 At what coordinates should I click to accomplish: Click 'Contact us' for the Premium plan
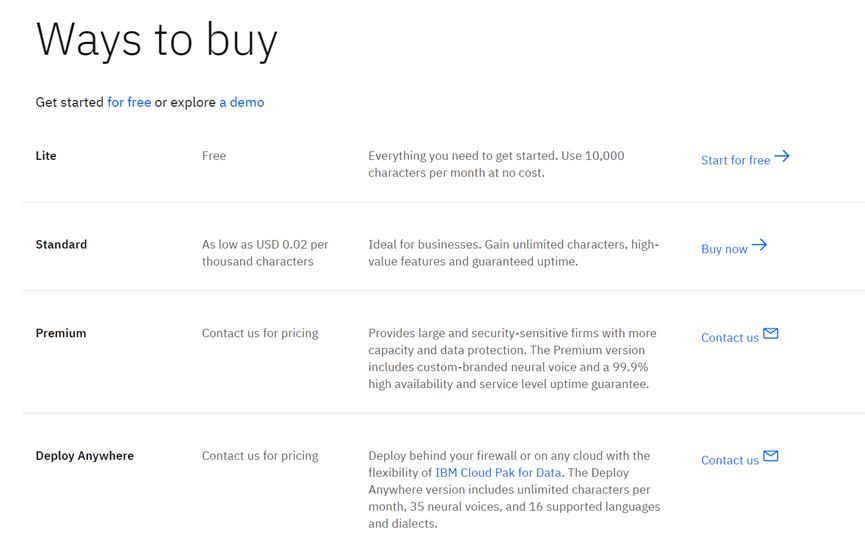(730, 338)
